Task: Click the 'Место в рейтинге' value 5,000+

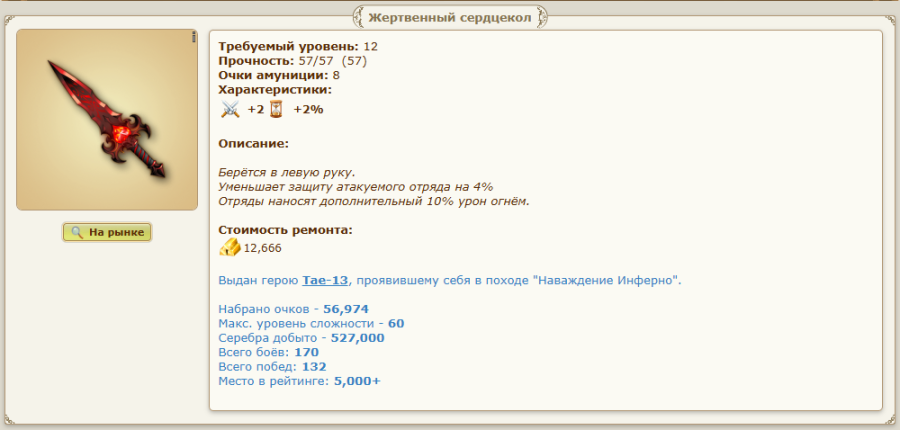Action: [x=357, y=380]
